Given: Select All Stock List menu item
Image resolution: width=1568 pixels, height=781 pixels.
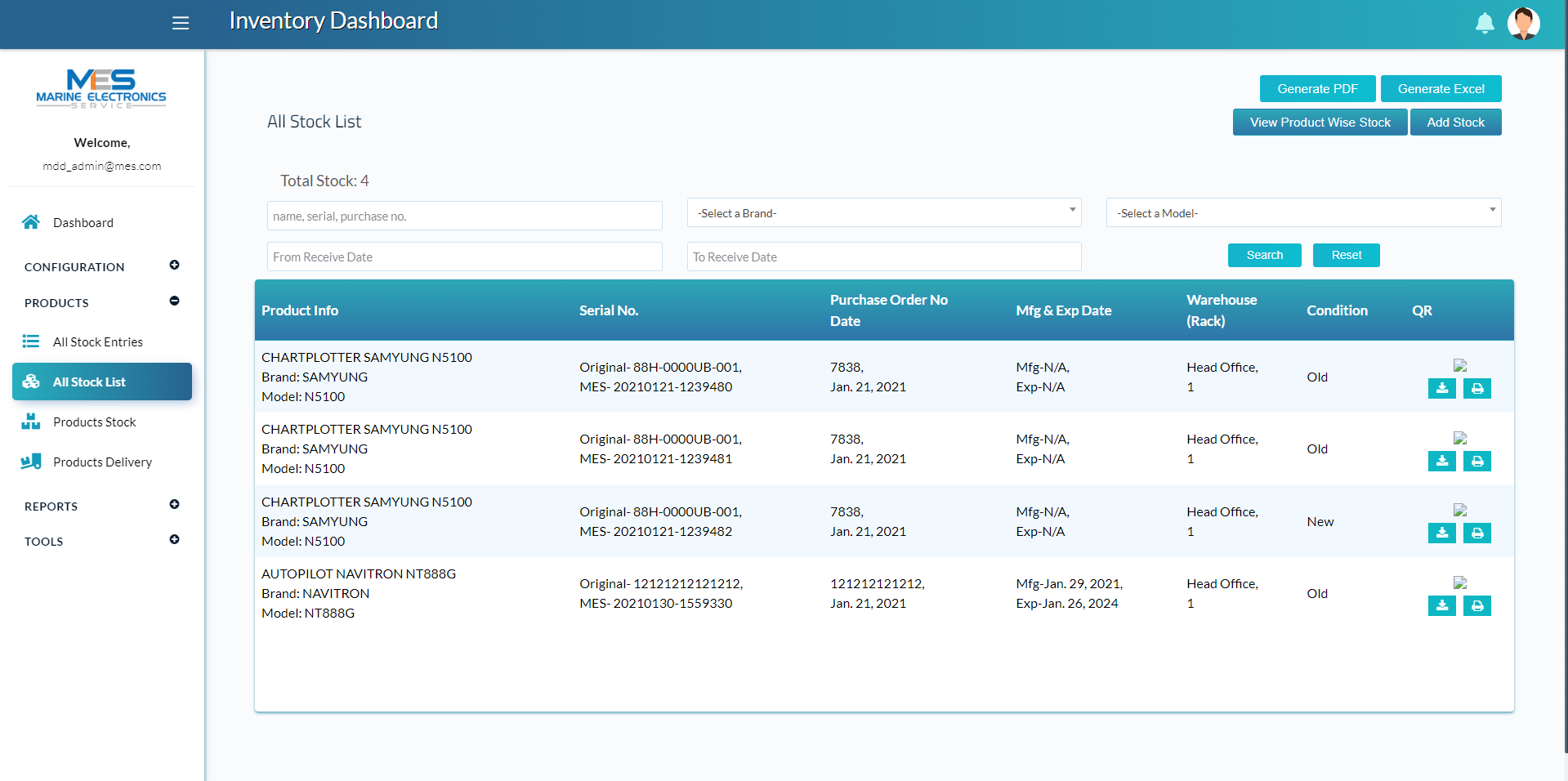Looking at the screenshot, I should click(102, 382).
